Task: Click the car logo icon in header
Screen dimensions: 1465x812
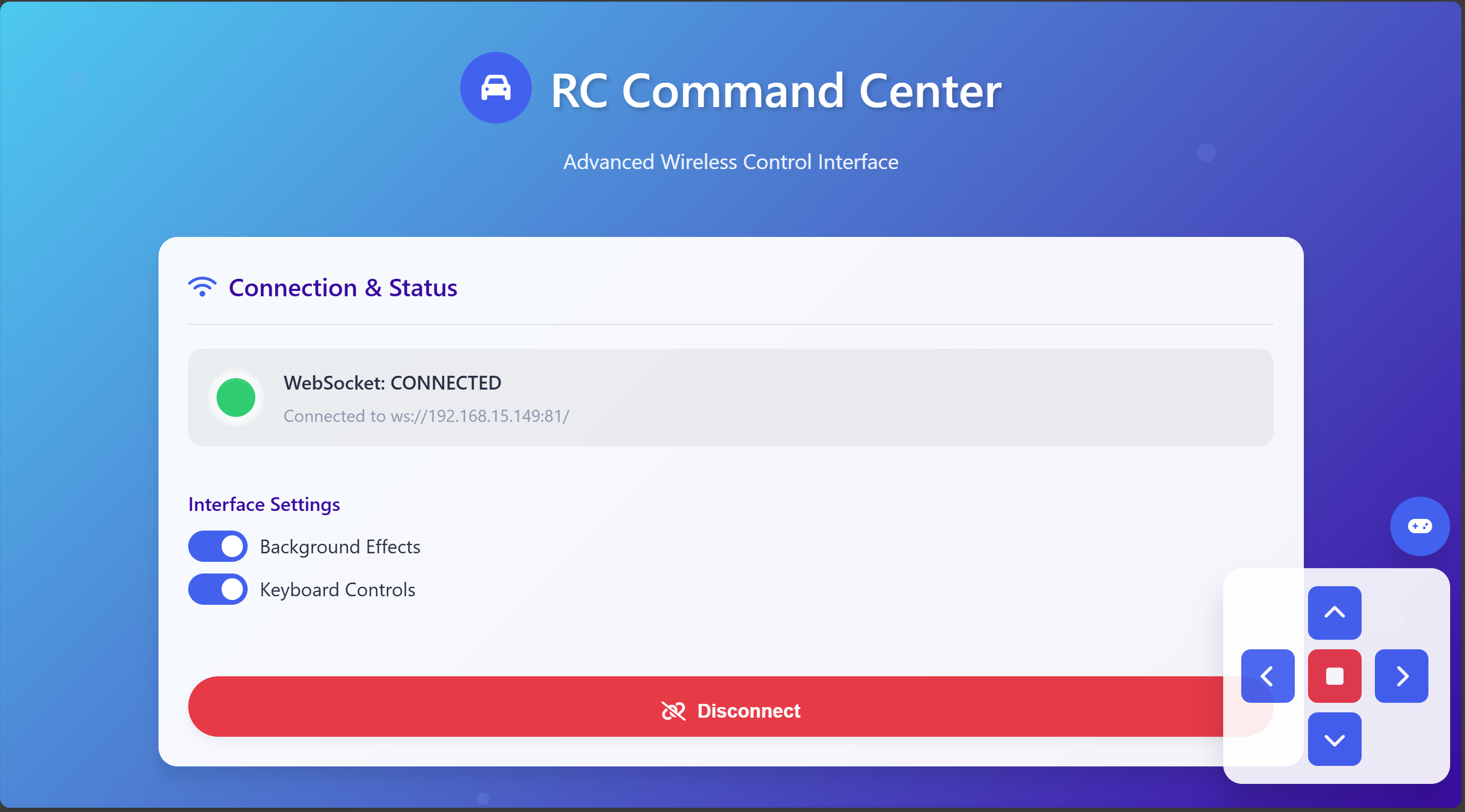Action: [x=495, y=88]
